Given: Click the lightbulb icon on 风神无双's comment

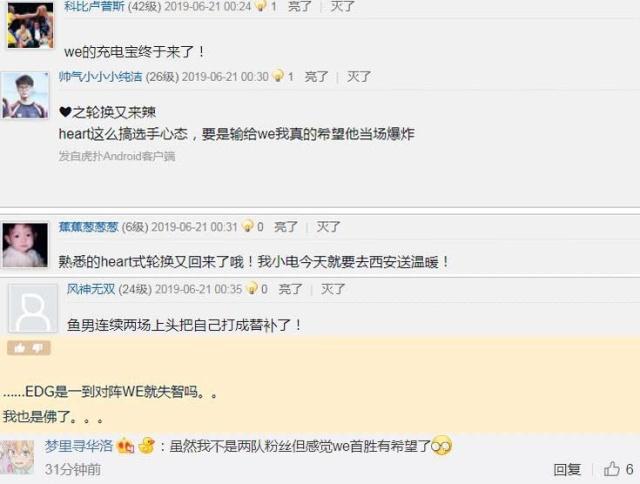Looking at the screenshot, I should point(252,288).
